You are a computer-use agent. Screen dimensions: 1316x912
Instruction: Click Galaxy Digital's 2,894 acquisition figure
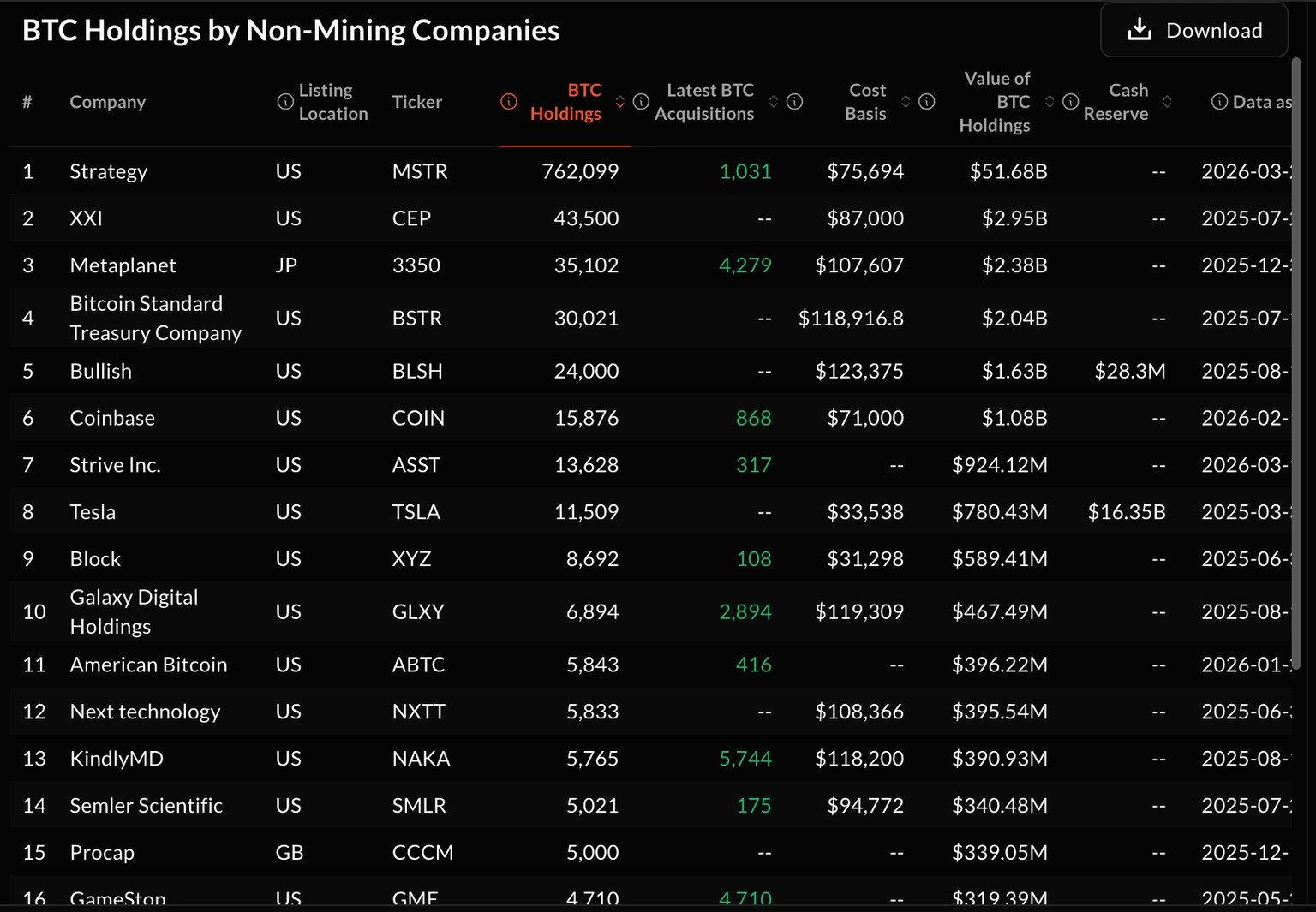pos(745,611)
